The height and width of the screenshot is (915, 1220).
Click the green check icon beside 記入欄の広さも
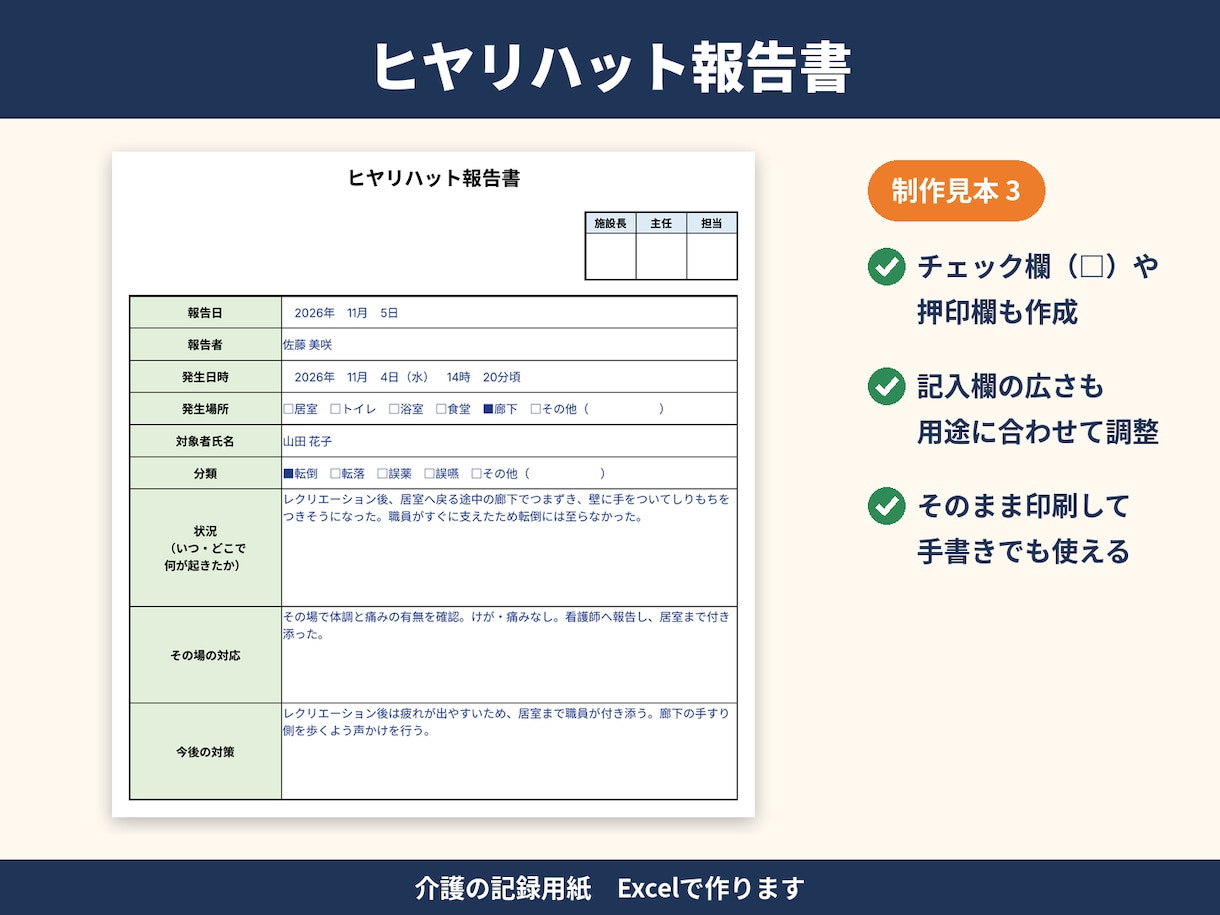pos(886,386)
